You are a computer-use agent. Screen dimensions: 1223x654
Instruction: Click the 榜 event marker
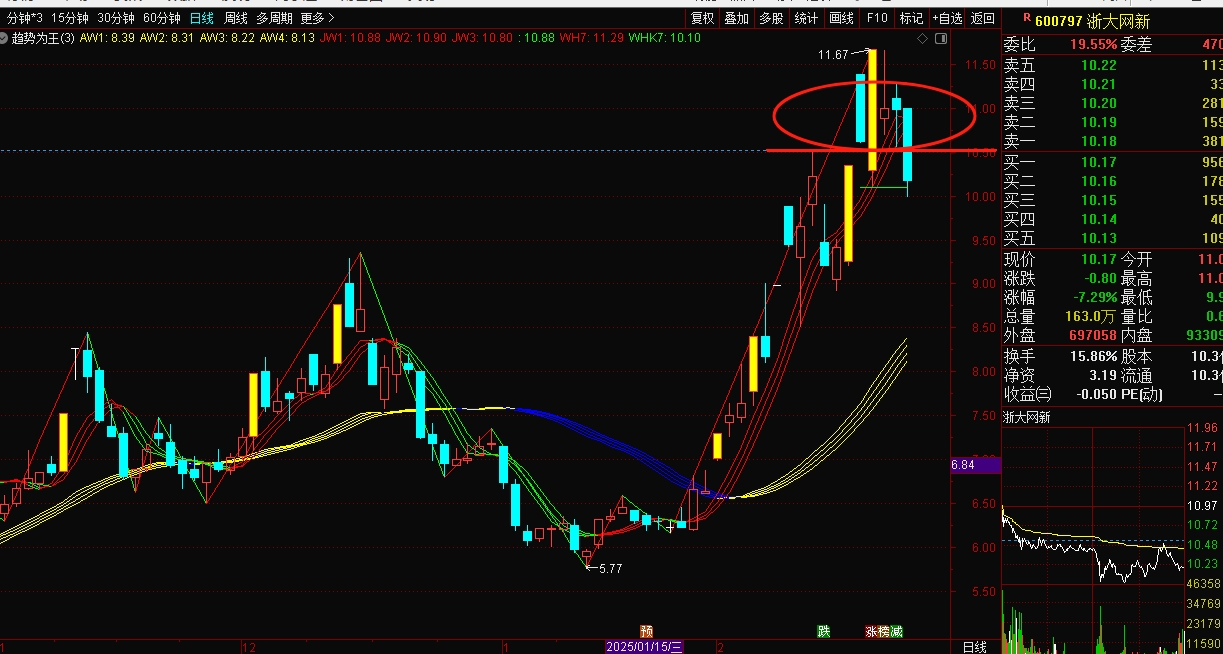click(884, 631)
